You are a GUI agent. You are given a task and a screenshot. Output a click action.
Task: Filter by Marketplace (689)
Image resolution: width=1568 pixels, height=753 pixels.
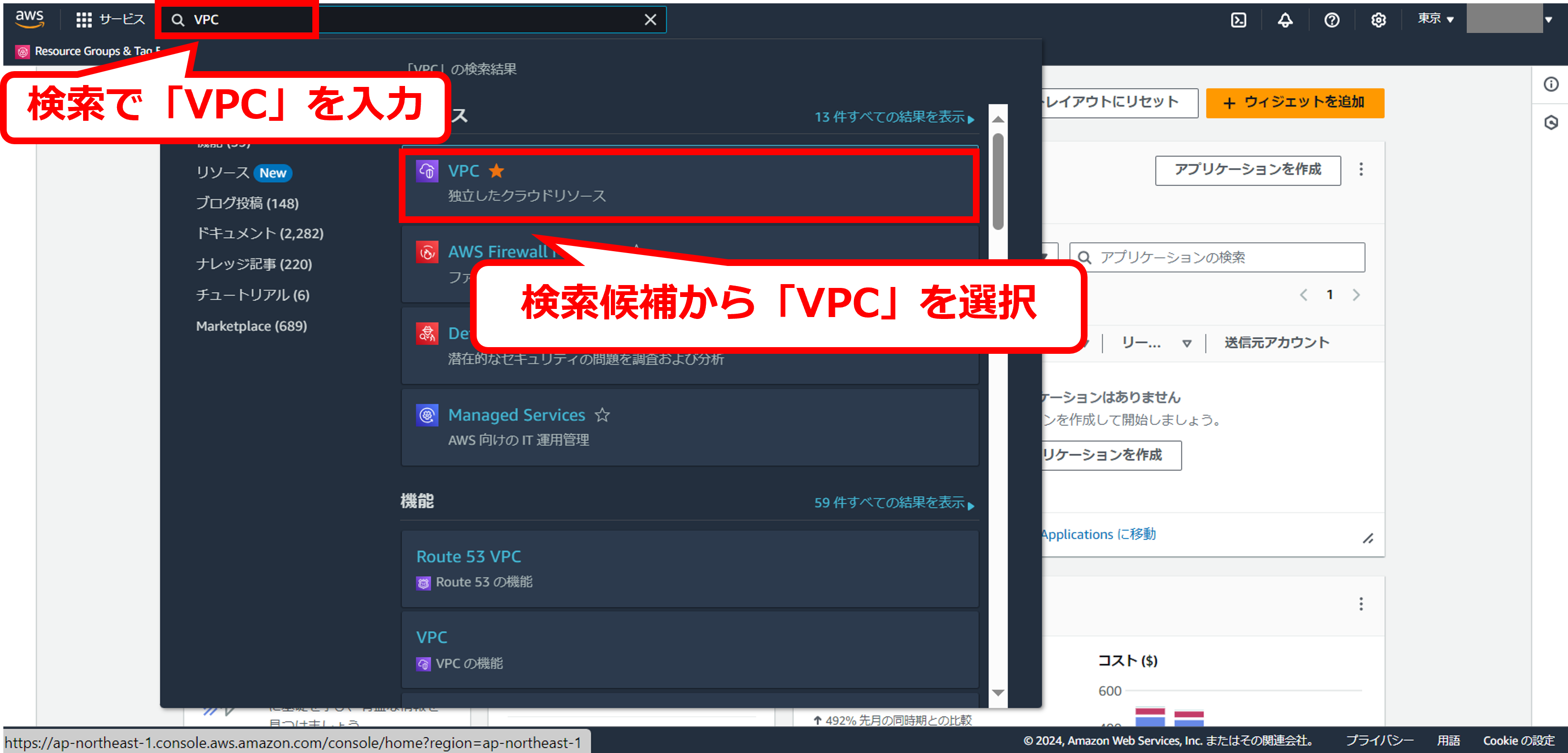(251, 326)
